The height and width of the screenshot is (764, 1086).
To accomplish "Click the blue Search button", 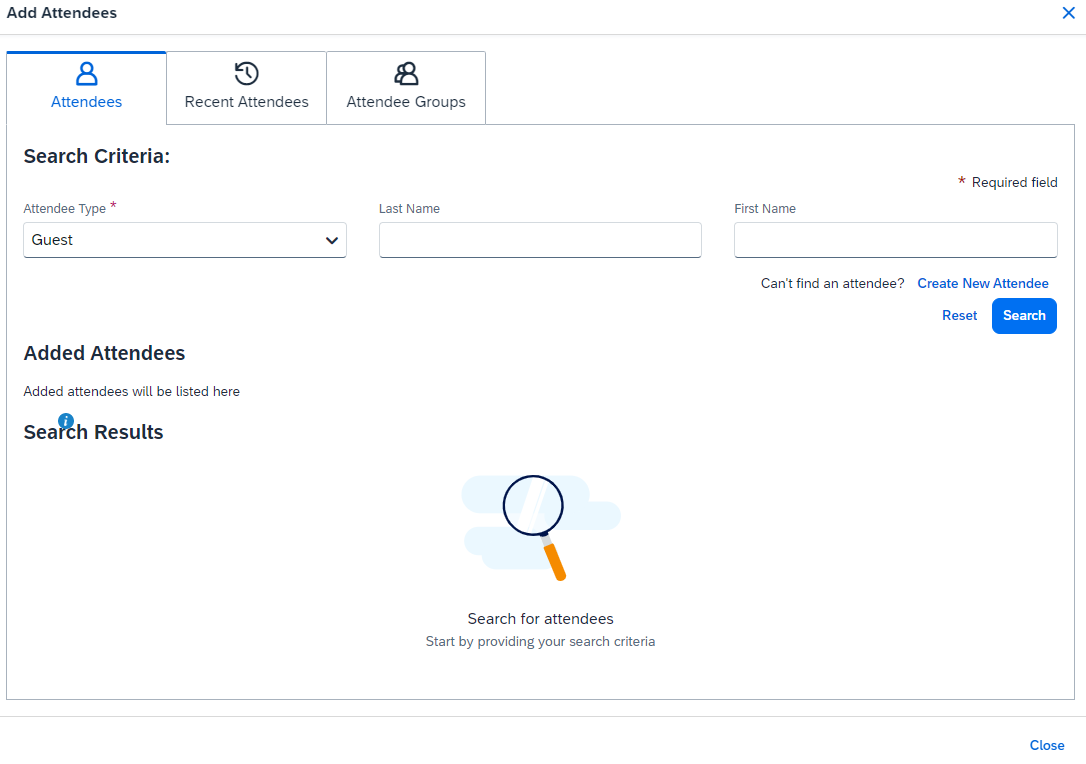I will coord(1024,316).
